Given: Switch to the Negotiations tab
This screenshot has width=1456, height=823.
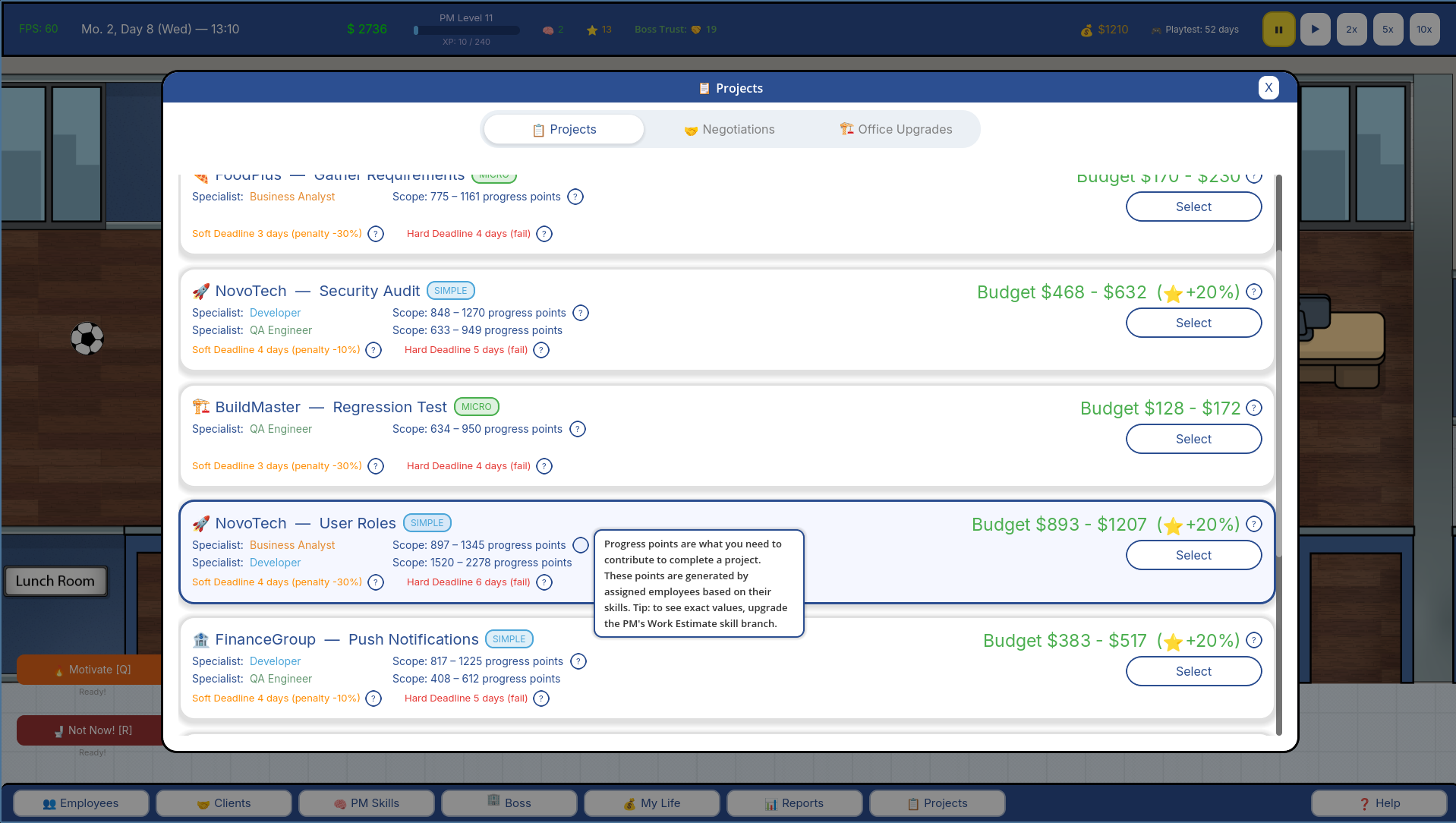Looking at the screenshot, I should 729,130.
